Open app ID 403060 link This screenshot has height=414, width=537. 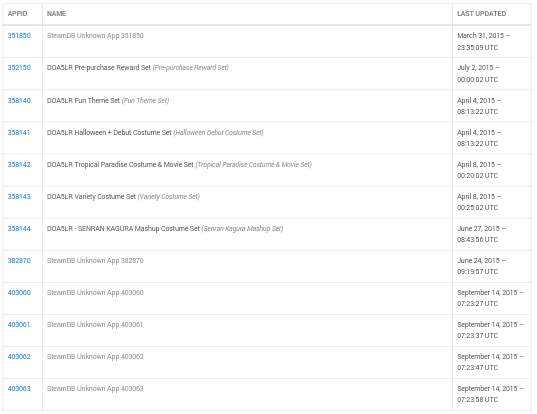click(x=19, y=293)
